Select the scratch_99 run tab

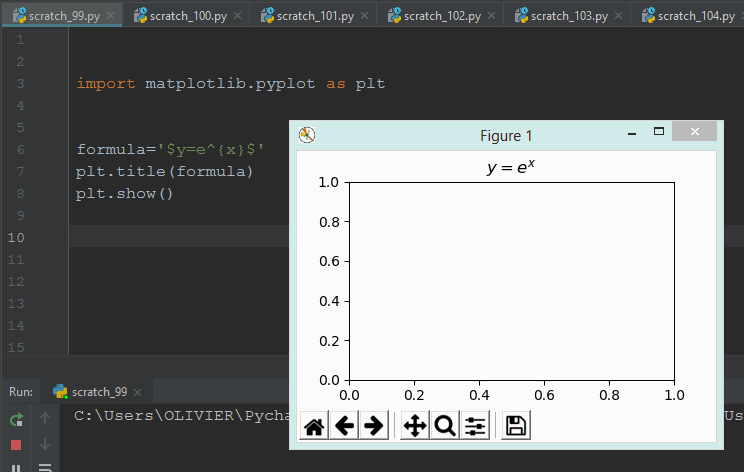coord(99,392)
